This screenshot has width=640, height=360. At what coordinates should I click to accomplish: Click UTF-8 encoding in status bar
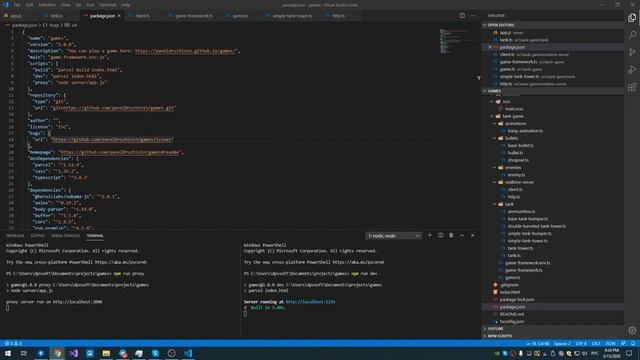tap(581, 344)
